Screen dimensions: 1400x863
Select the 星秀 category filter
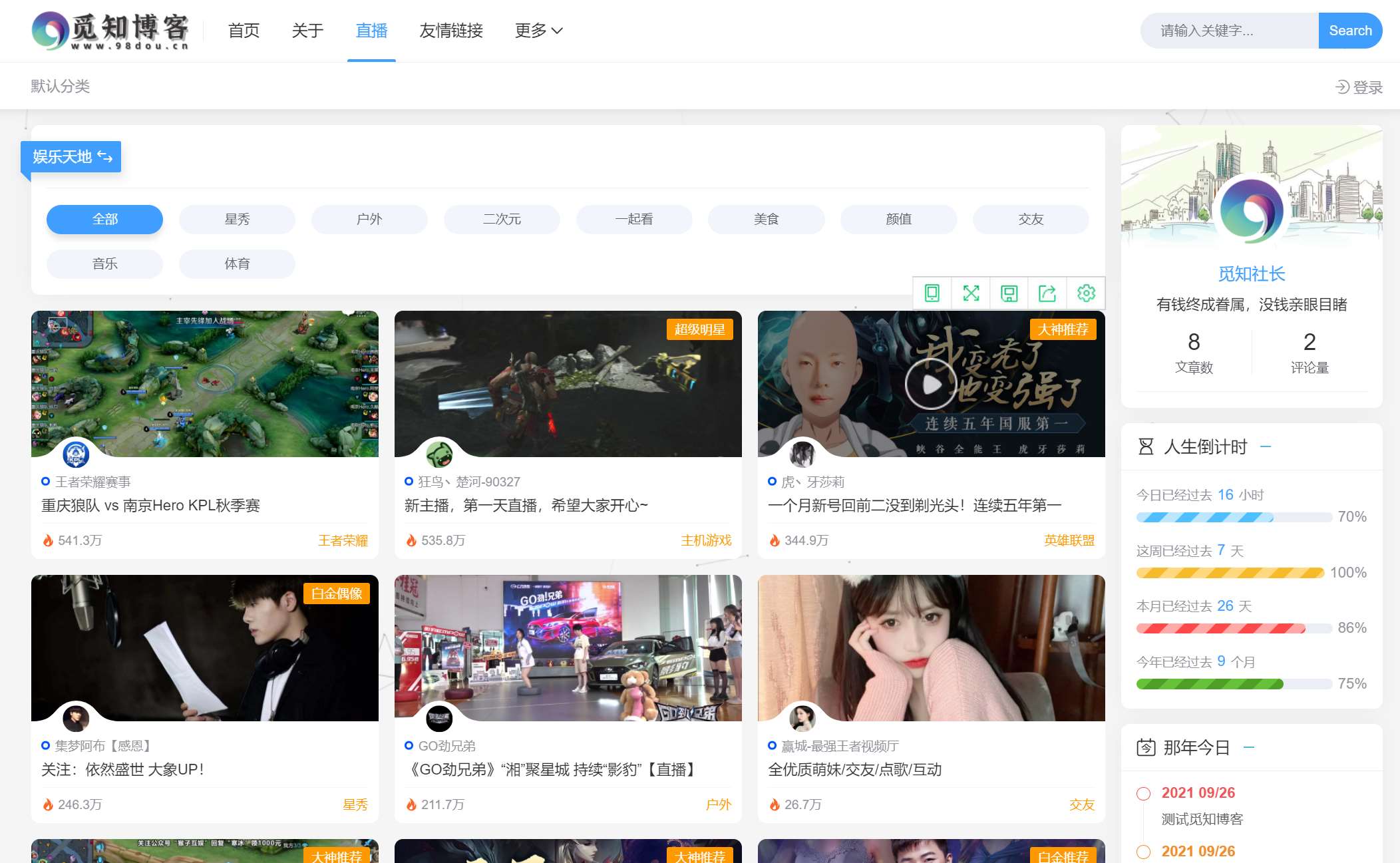click(x=237, y=220)
